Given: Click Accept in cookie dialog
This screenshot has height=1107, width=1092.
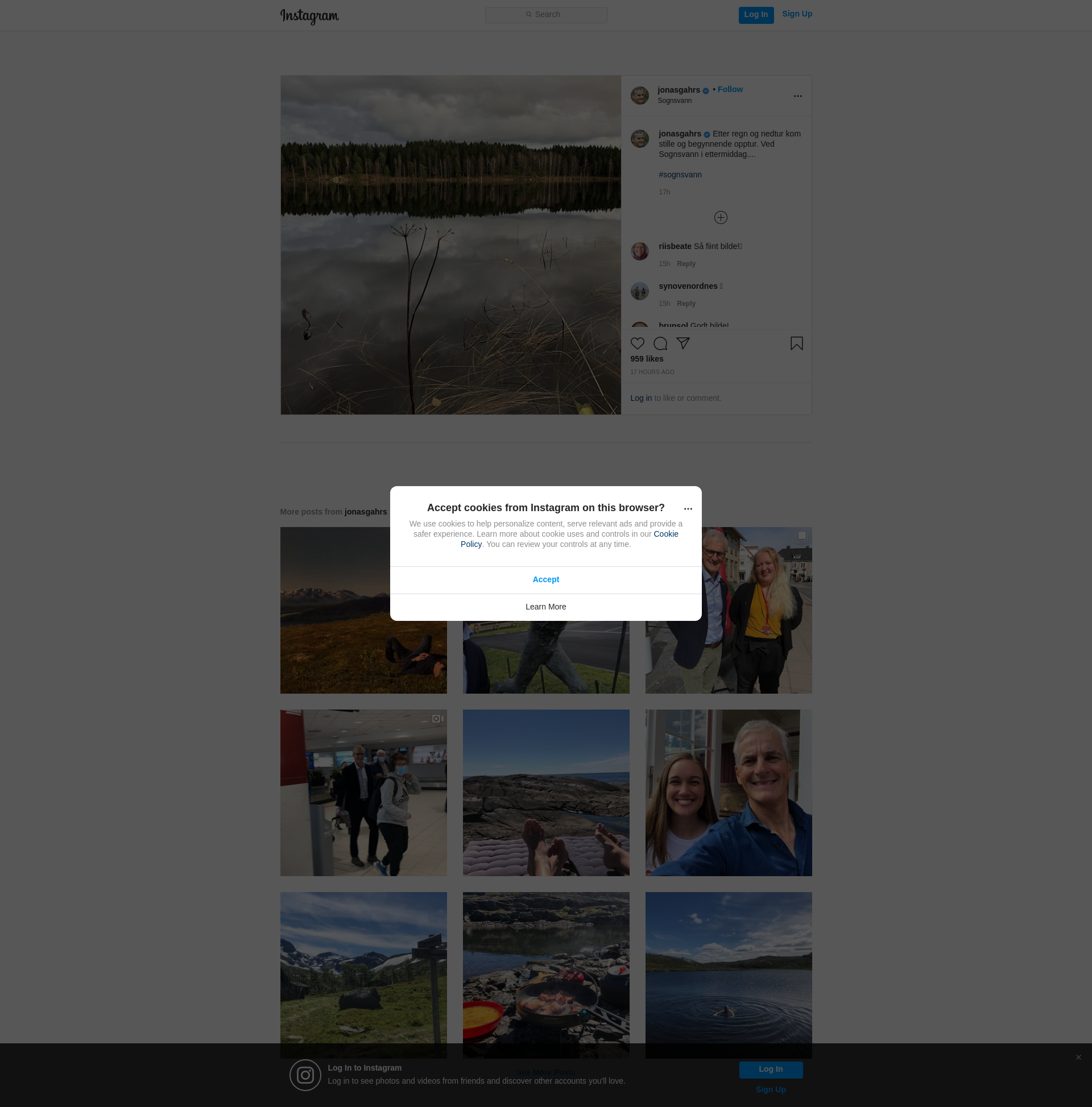Looking at the screenshot, I should click(545, 579).
